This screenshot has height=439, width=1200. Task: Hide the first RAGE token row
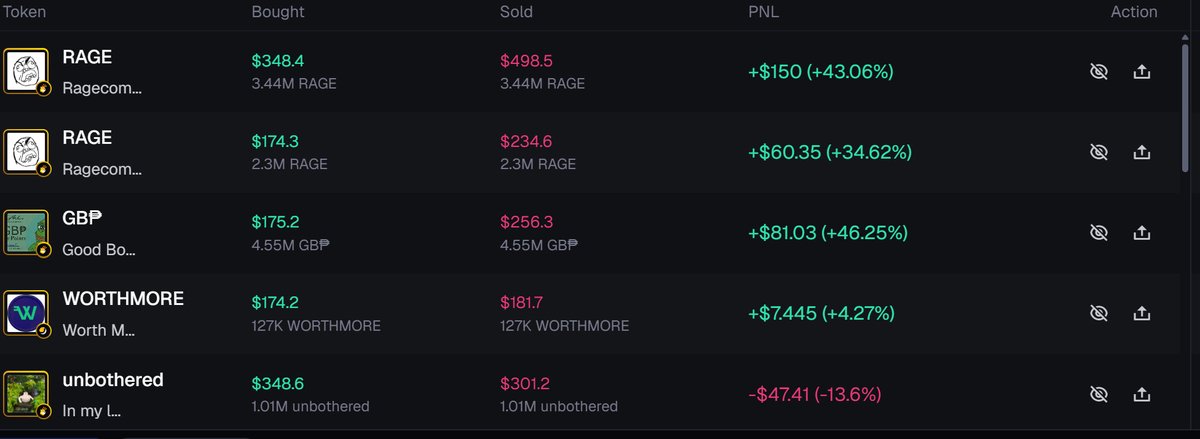(1099, 72)
